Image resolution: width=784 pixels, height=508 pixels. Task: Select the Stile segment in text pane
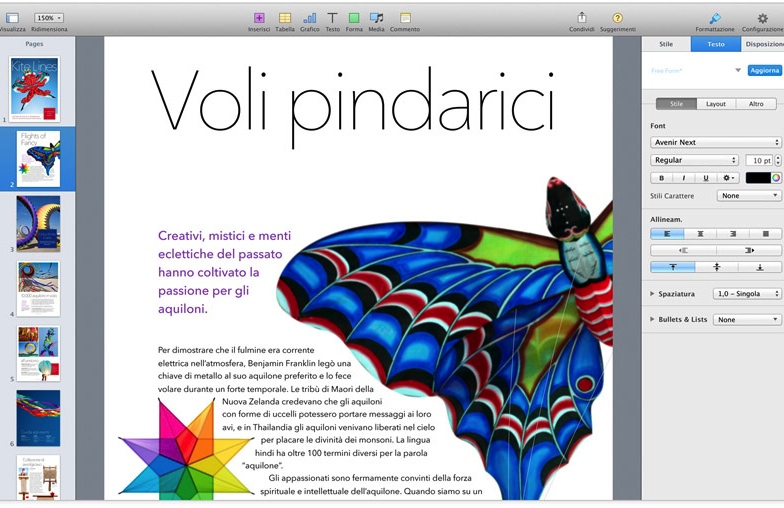[x=676, y=104]
